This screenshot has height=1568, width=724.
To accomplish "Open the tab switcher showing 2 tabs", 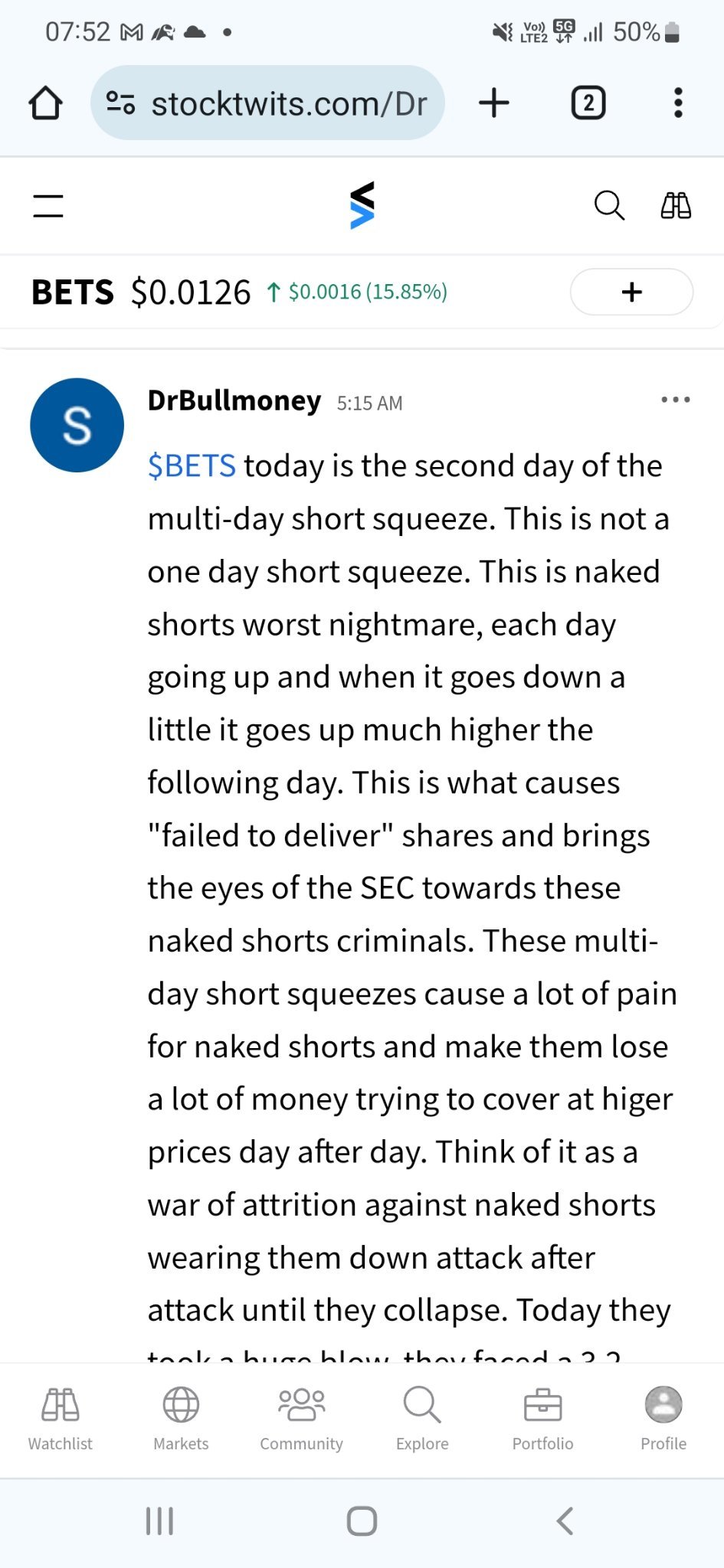I will [x=588, y=103].
